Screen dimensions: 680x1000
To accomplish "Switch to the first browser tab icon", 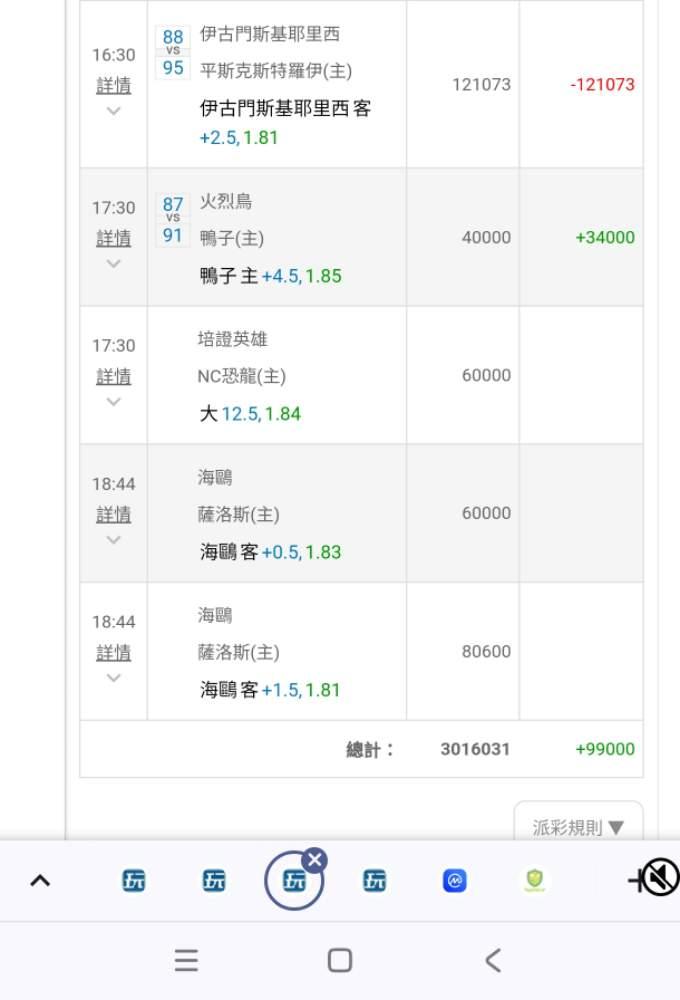I will 134,881.
